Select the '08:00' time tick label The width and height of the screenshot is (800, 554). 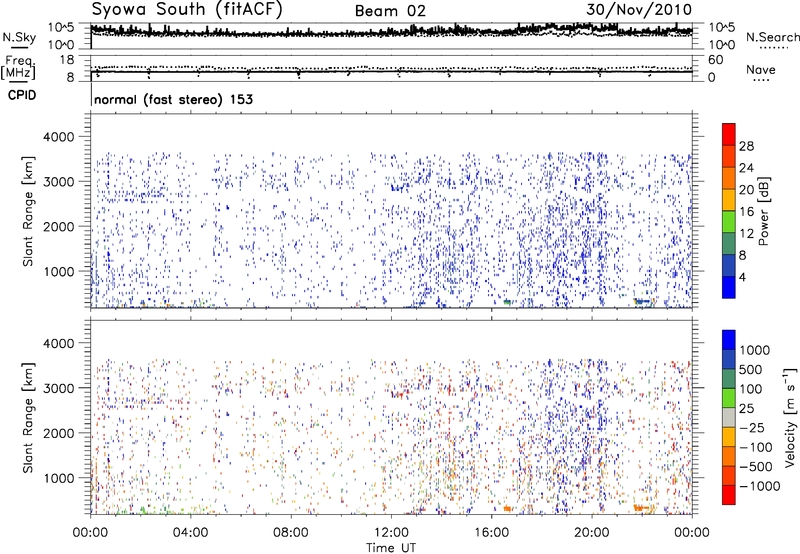point(291,533)
